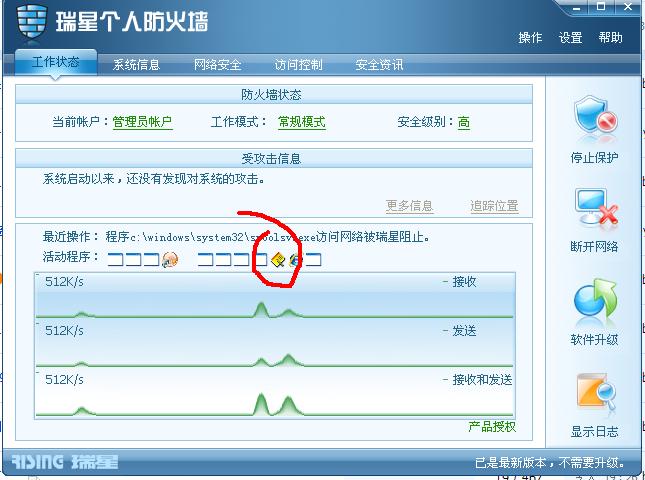Open the 设置 menu
The image size is (645, 480).
[570, 37]
